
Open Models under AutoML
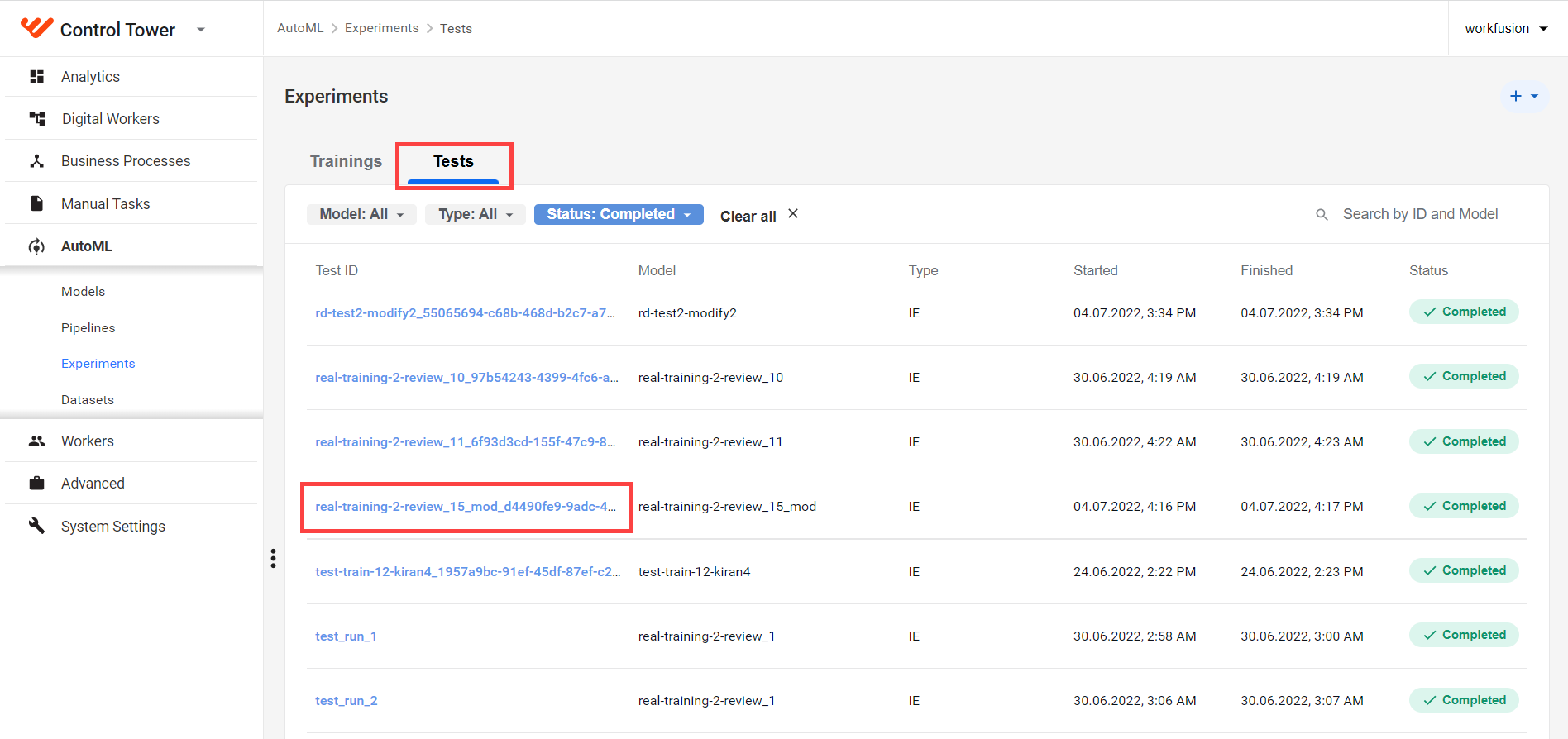tap(83, 292)
